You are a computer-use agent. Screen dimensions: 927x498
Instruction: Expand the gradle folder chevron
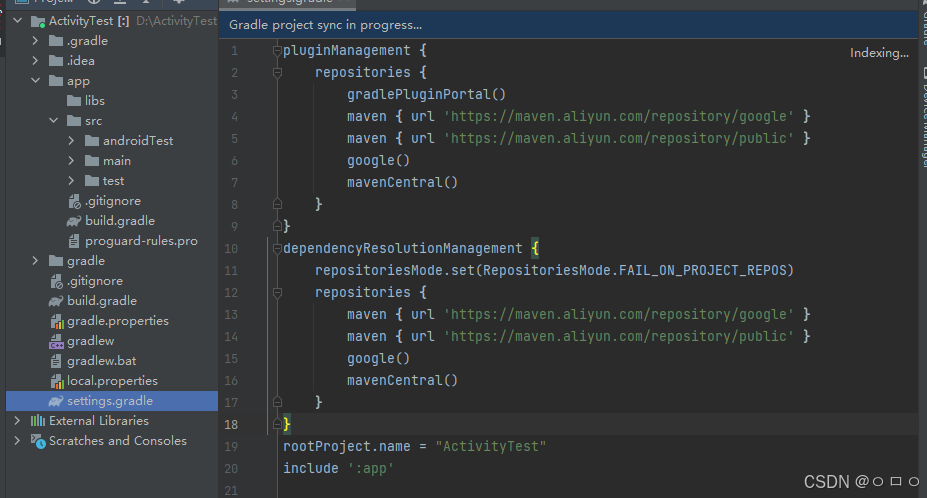[x=35, y=261]
